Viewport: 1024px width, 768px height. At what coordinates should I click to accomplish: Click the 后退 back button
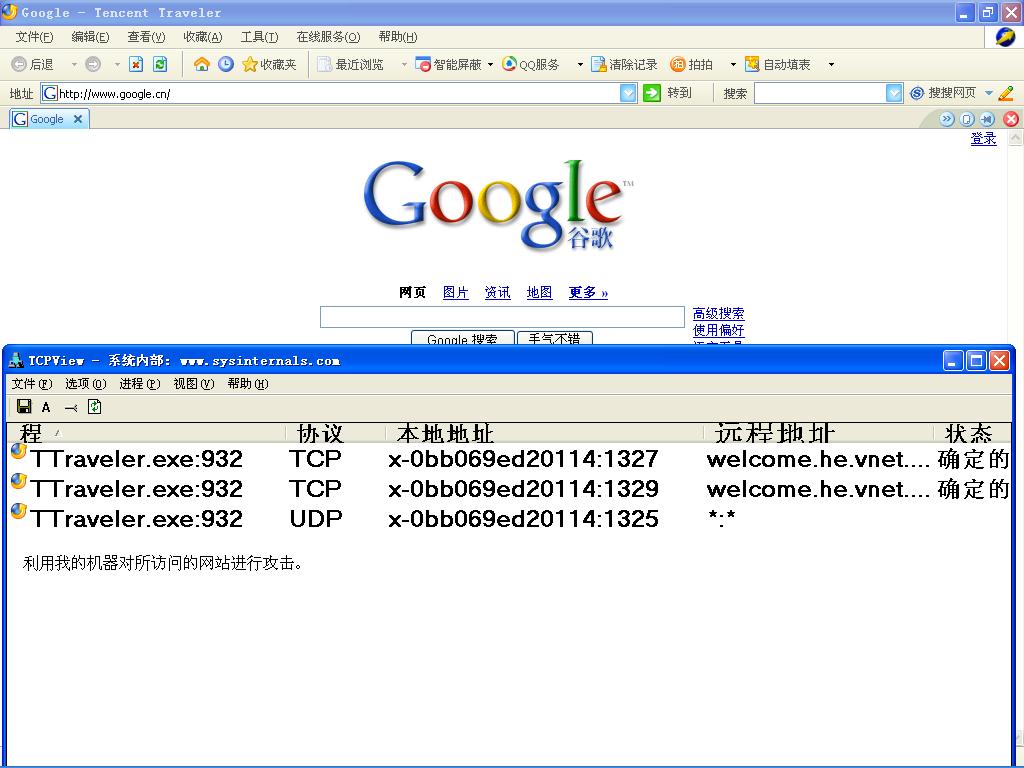coord(33,64)
